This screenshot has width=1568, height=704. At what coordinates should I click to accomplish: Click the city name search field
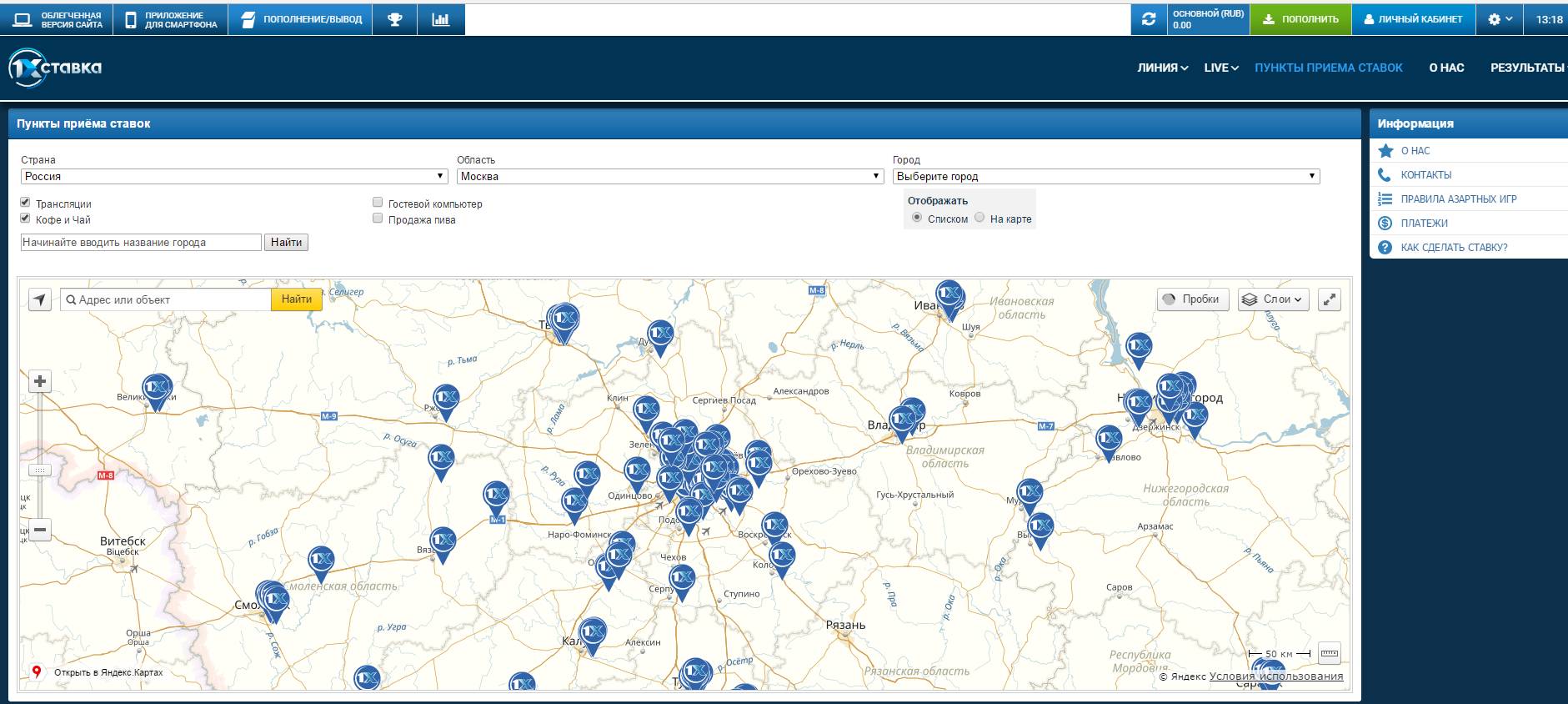[141, 242]
